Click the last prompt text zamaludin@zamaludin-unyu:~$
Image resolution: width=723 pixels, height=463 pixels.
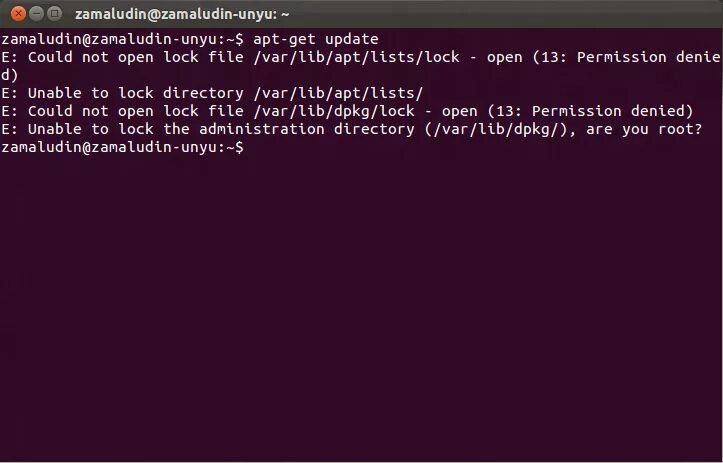tap(122, 148)
